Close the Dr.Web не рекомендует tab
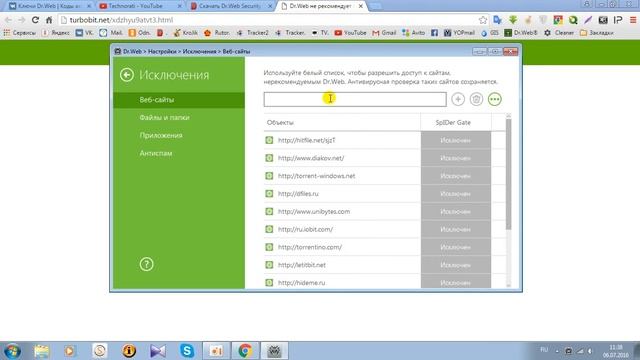 click(x=360, y=6)
